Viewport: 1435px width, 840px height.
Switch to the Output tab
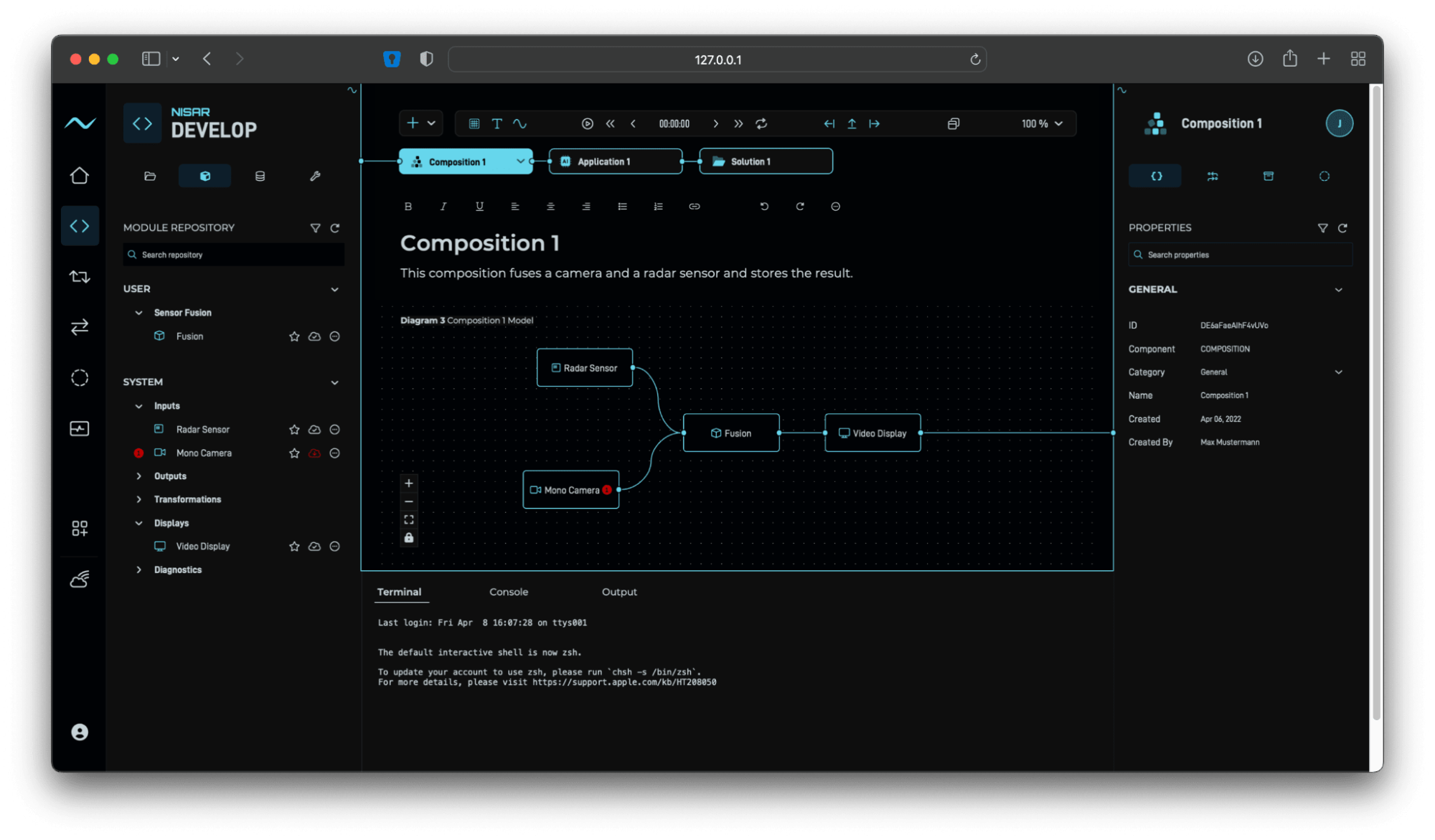click(618, 592)
